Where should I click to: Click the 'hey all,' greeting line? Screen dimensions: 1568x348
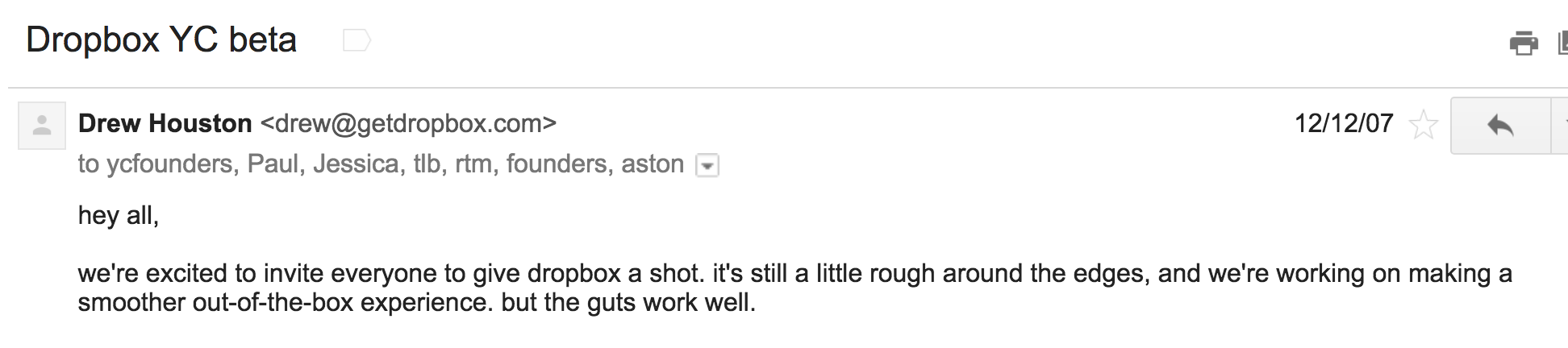click(119, 215)
